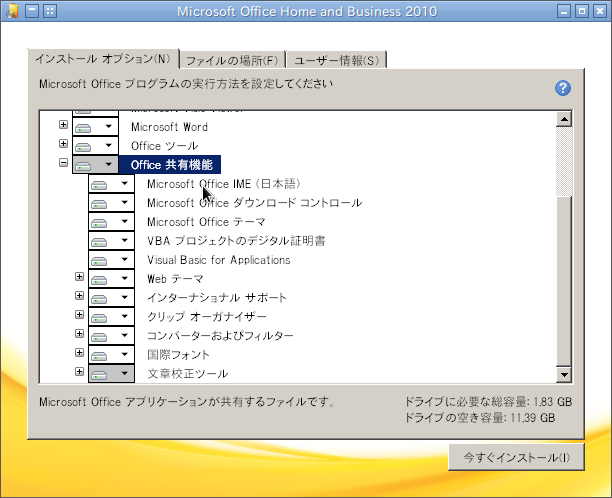This screenshot has width=612, height=498.
Task: Click 今すぐインストール(I) button
Action: click(516, 457)
